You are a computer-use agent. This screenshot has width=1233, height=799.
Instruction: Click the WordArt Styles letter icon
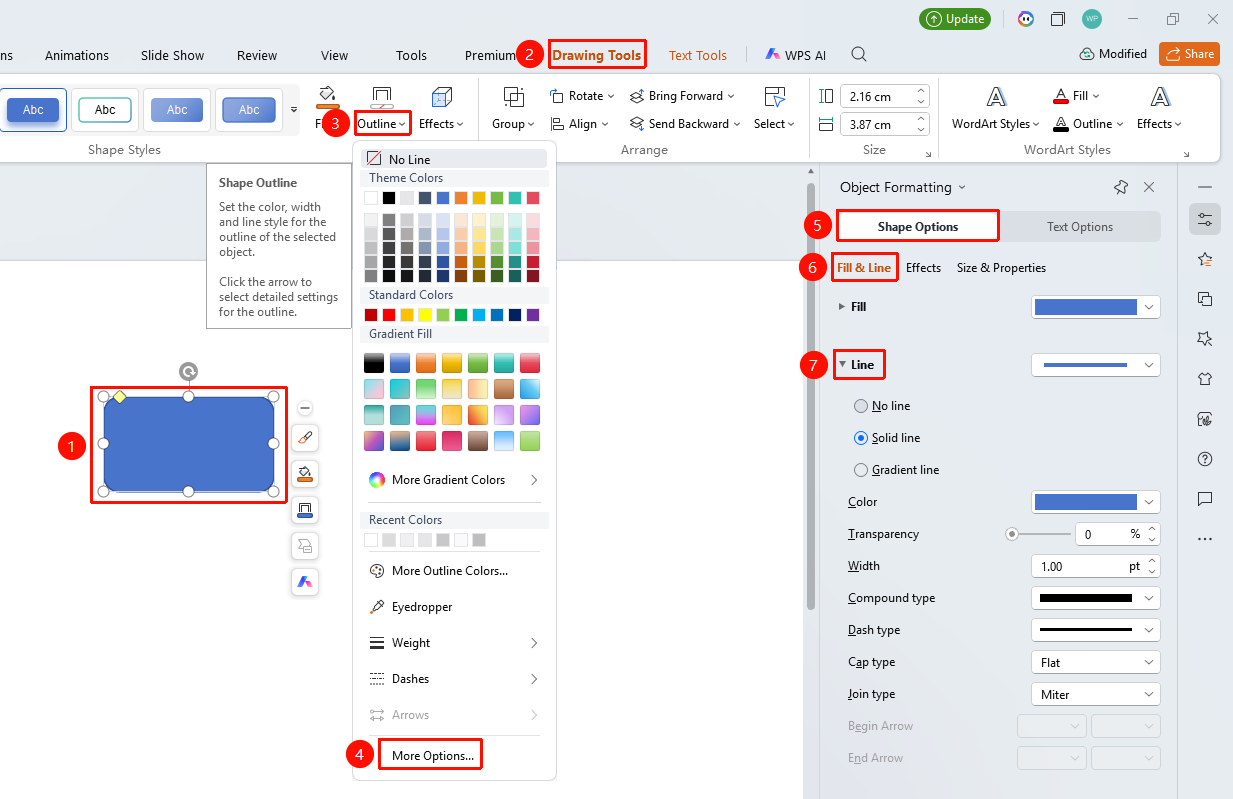point(996,97)
